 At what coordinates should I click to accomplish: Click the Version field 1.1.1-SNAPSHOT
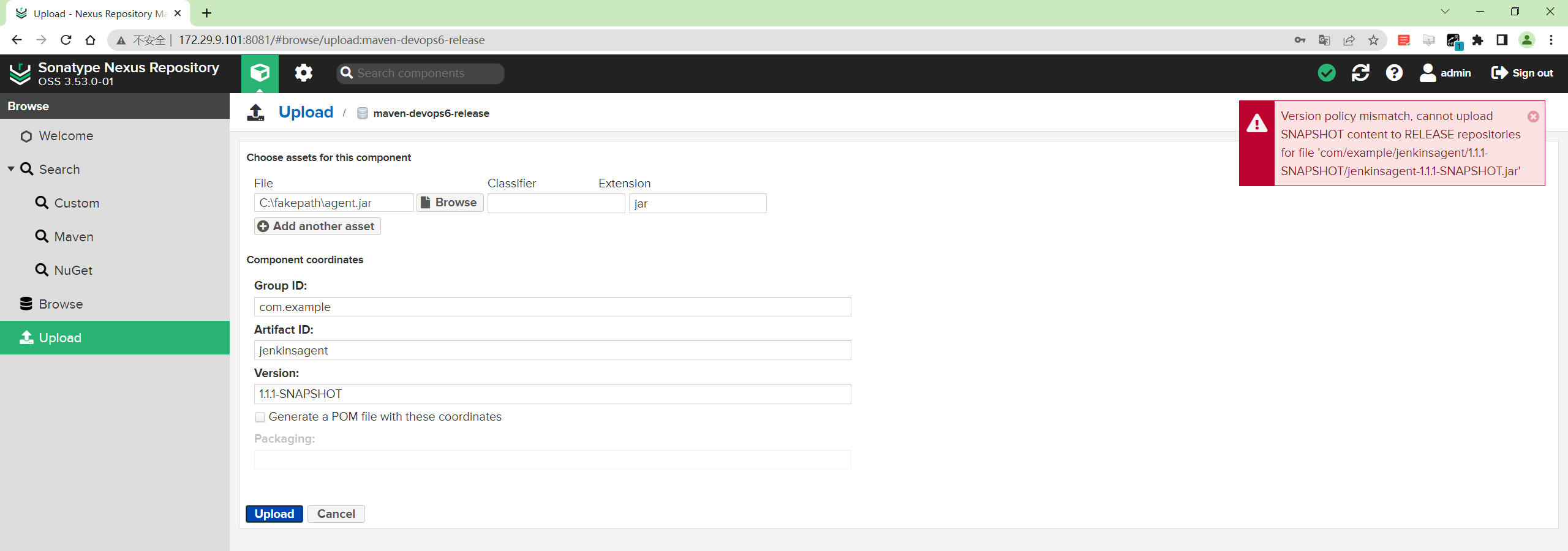pyautogui.click(x=552, y=394)
